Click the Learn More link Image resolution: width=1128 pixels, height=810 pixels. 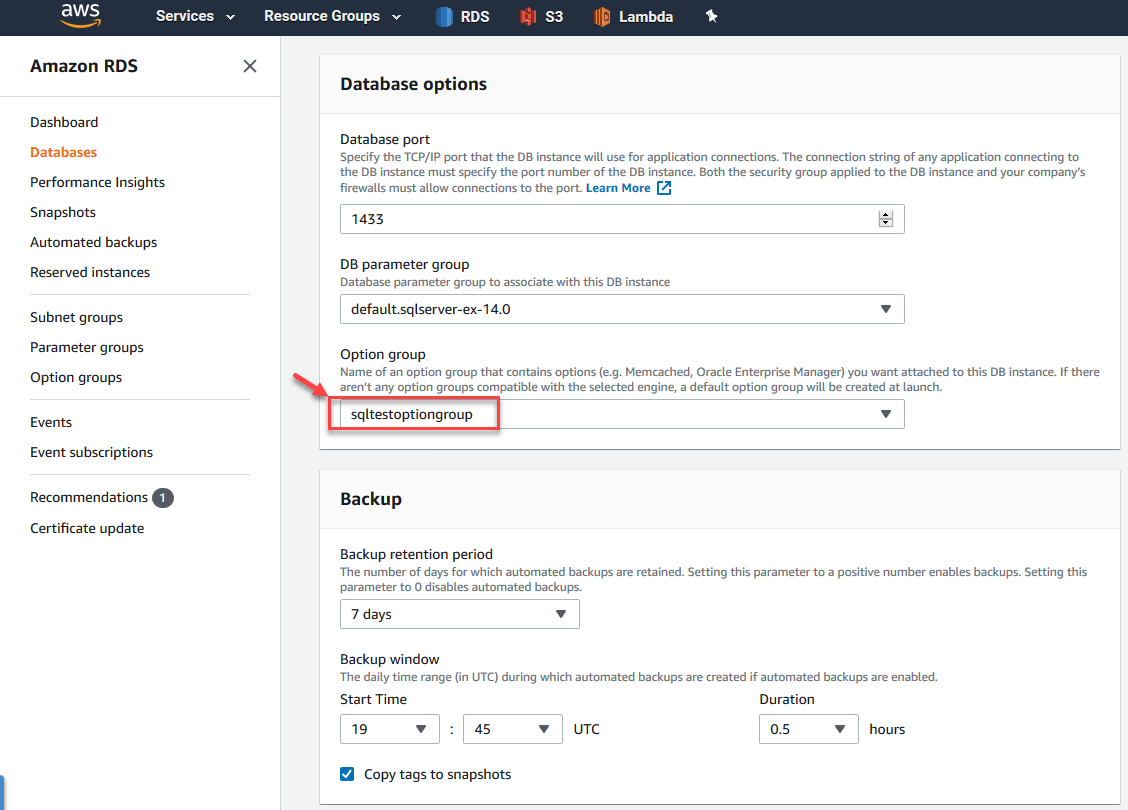[x=618, y=188]
